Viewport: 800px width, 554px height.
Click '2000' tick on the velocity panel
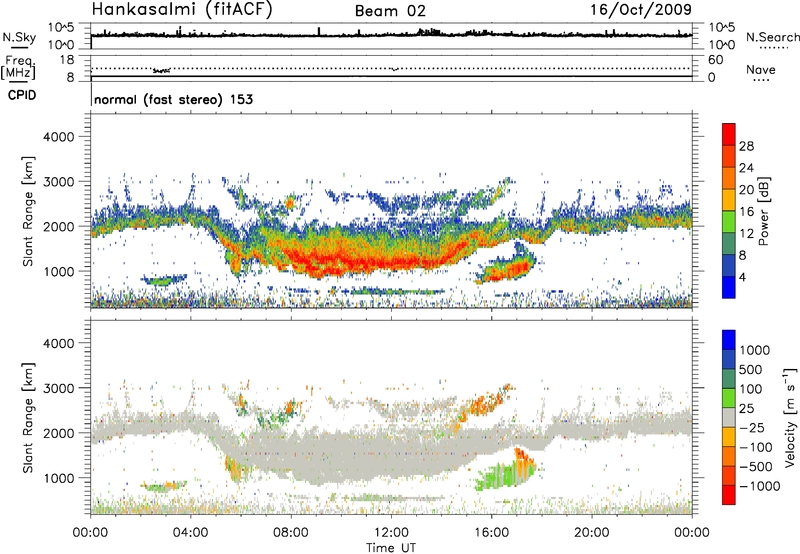click(59, 433)
